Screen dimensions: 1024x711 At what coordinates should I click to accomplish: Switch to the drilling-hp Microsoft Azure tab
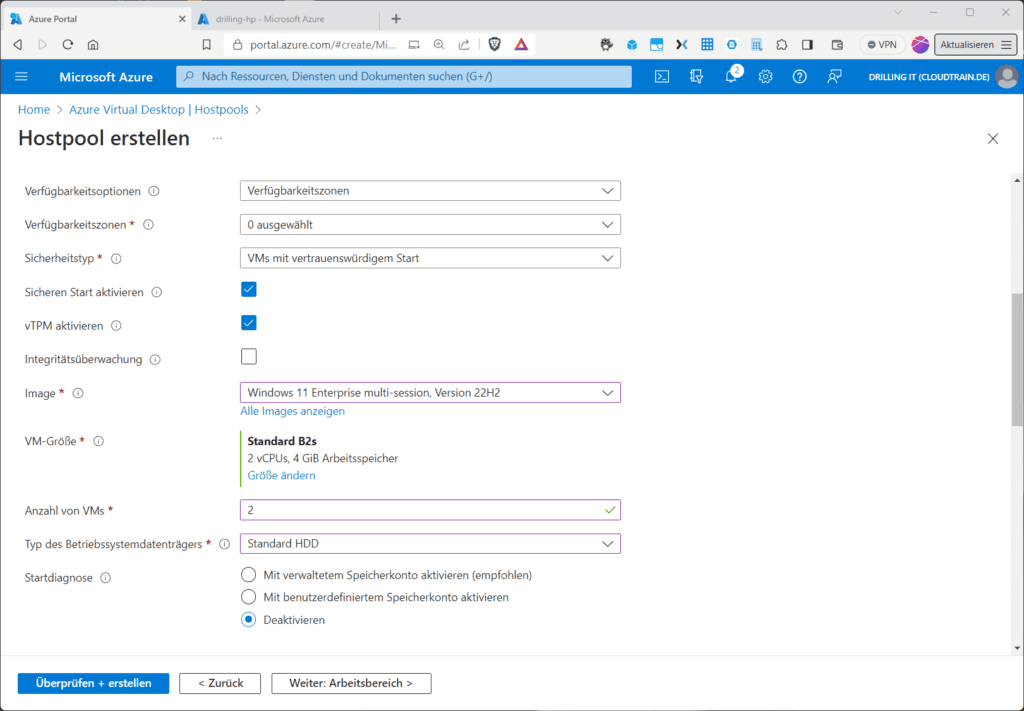click(285, 19)
